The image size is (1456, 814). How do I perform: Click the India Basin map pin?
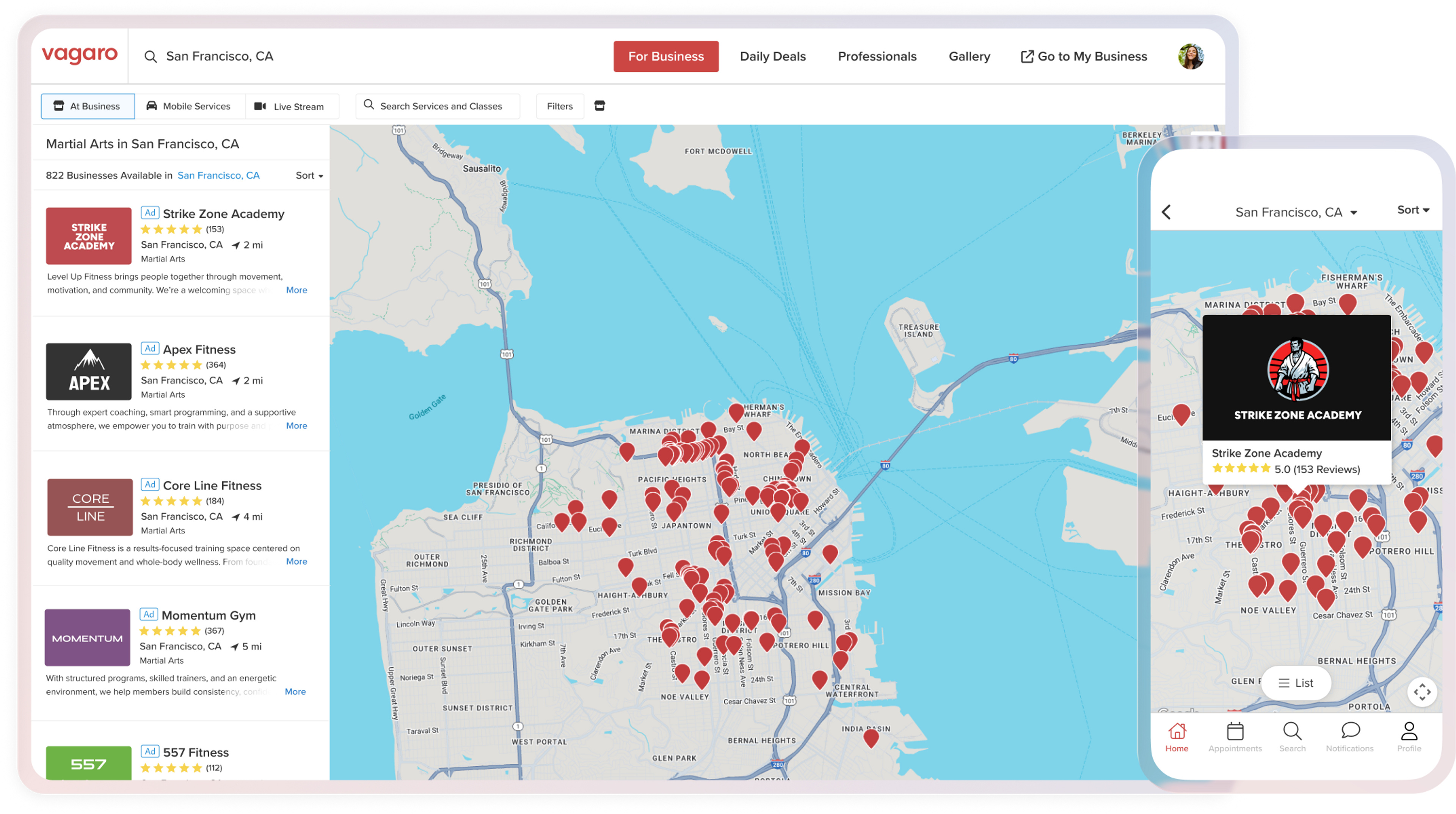(x=871, y=738)
